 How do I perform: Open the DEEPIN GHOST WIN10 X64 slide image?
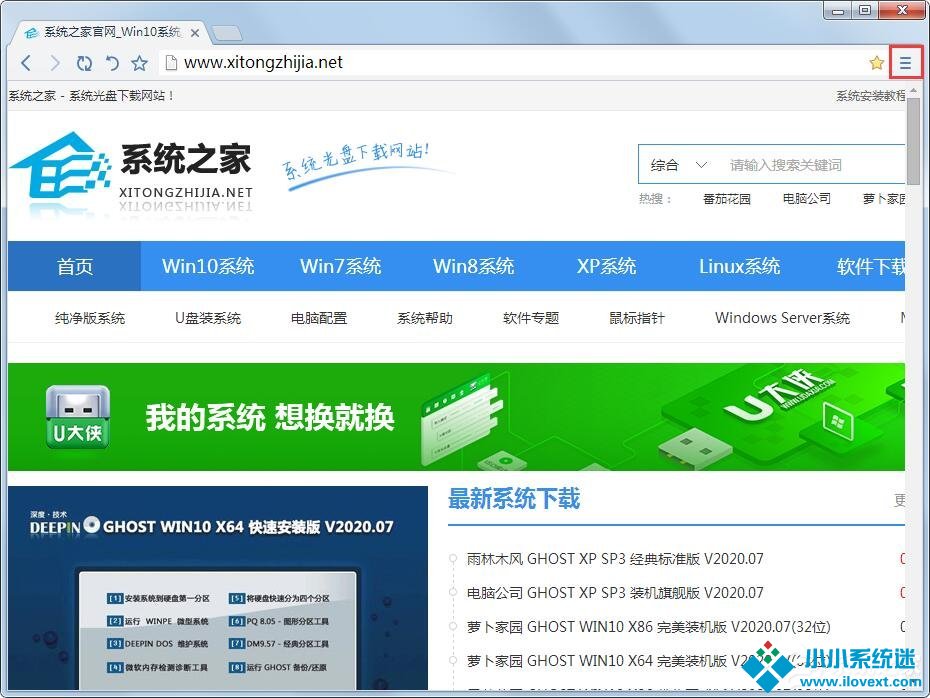pyautogui.click(x=218, y=588)
